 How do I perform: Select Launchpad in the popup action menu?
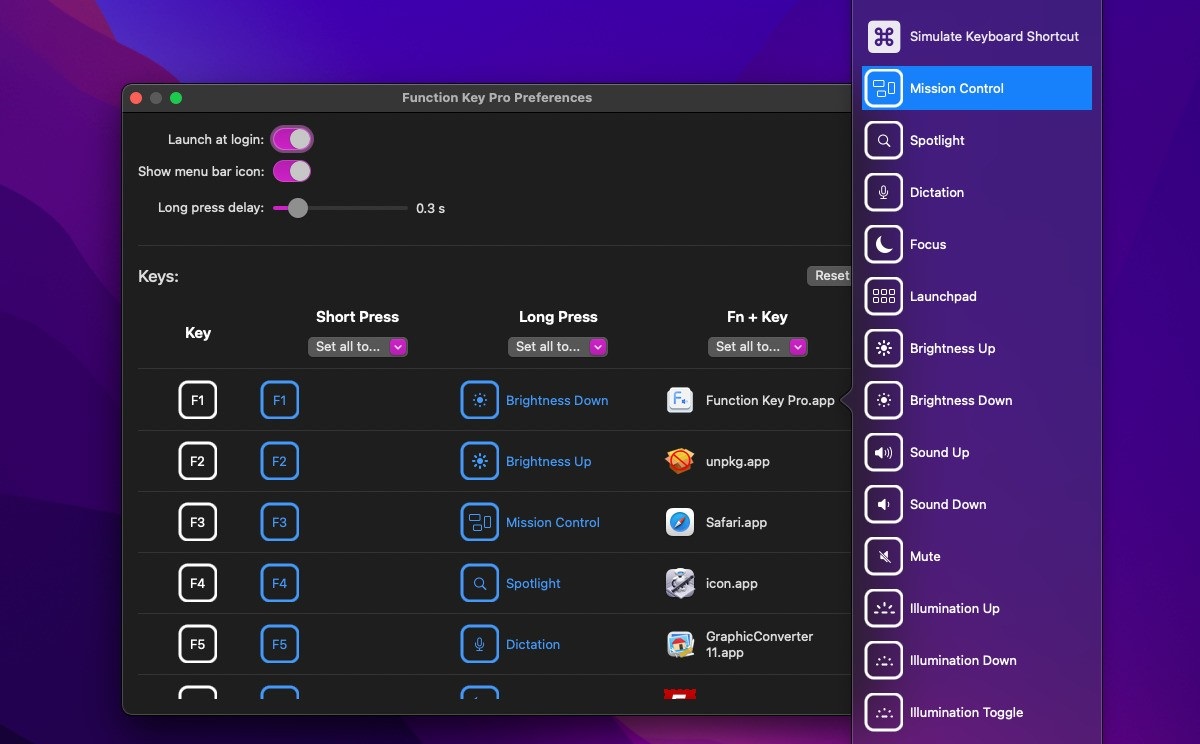[977, 296]
